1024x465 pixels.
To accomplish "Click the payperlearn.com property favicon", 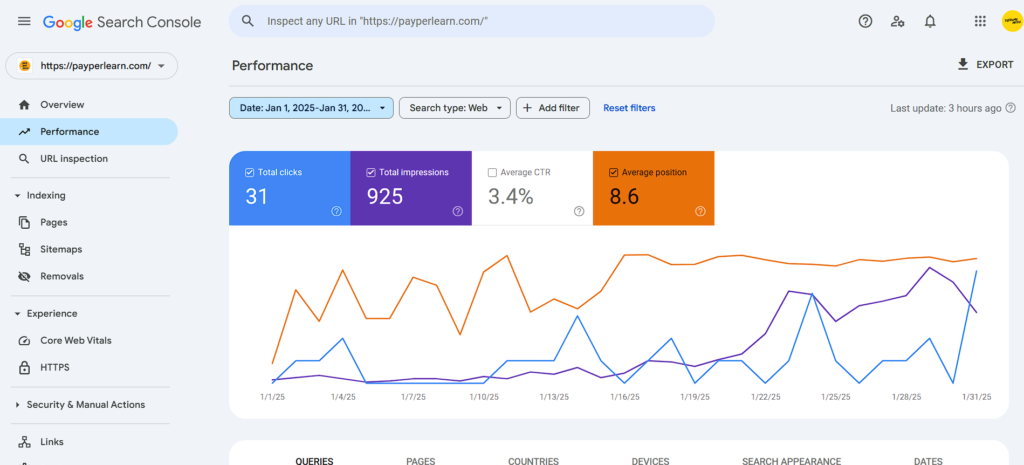I will point(25,65).
